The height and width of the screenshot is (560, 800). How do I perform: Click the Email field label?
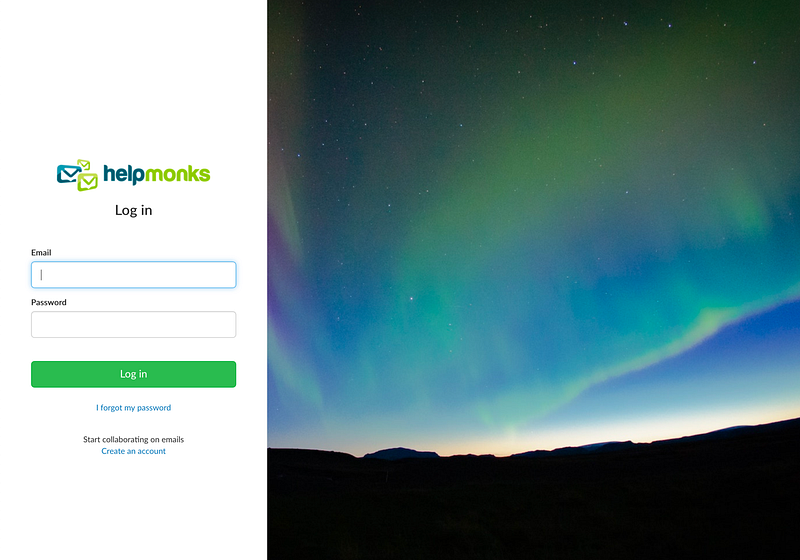41,252
